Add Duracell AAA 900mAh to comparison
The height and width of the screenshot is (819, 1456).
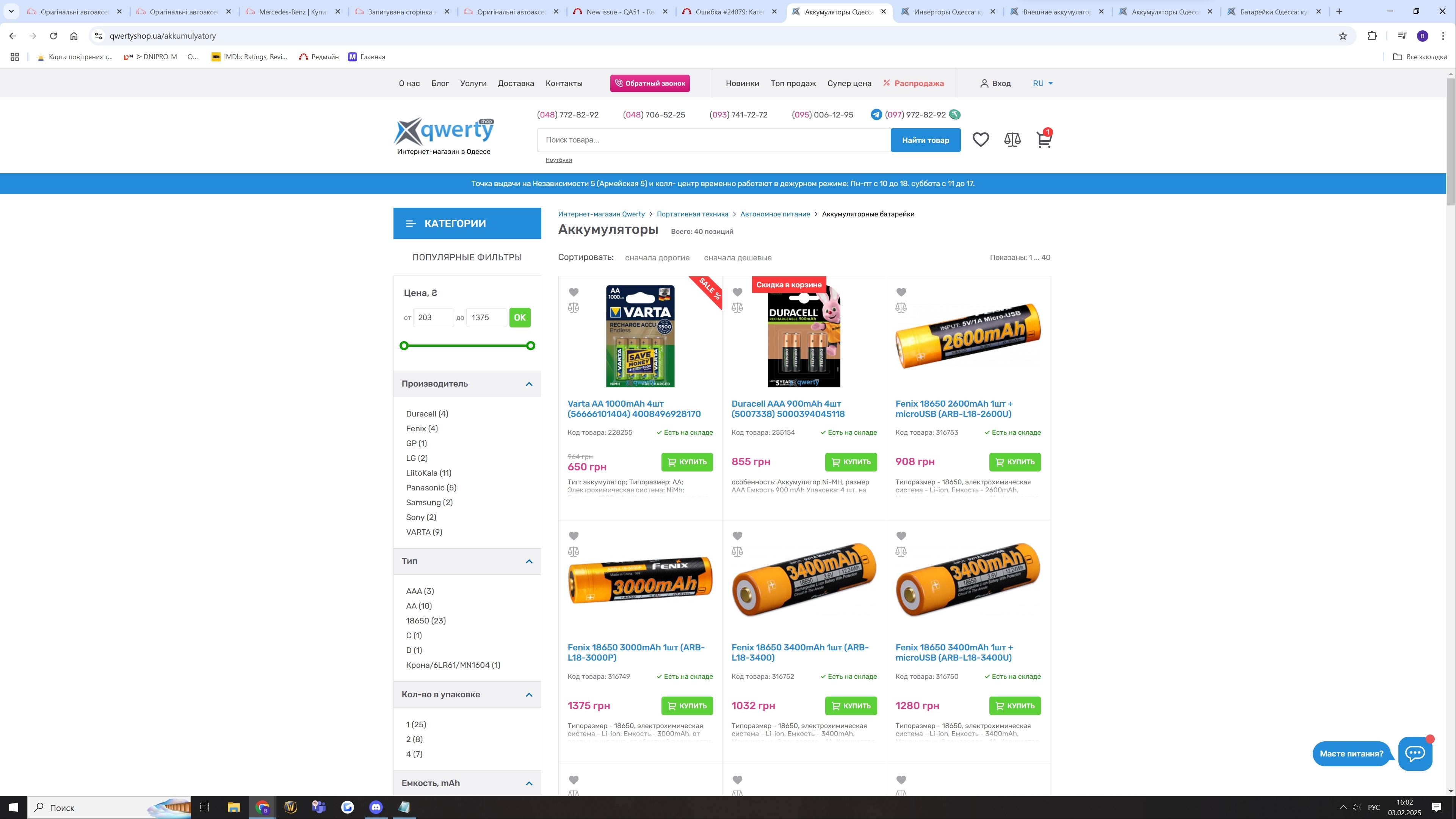(737, 308)
